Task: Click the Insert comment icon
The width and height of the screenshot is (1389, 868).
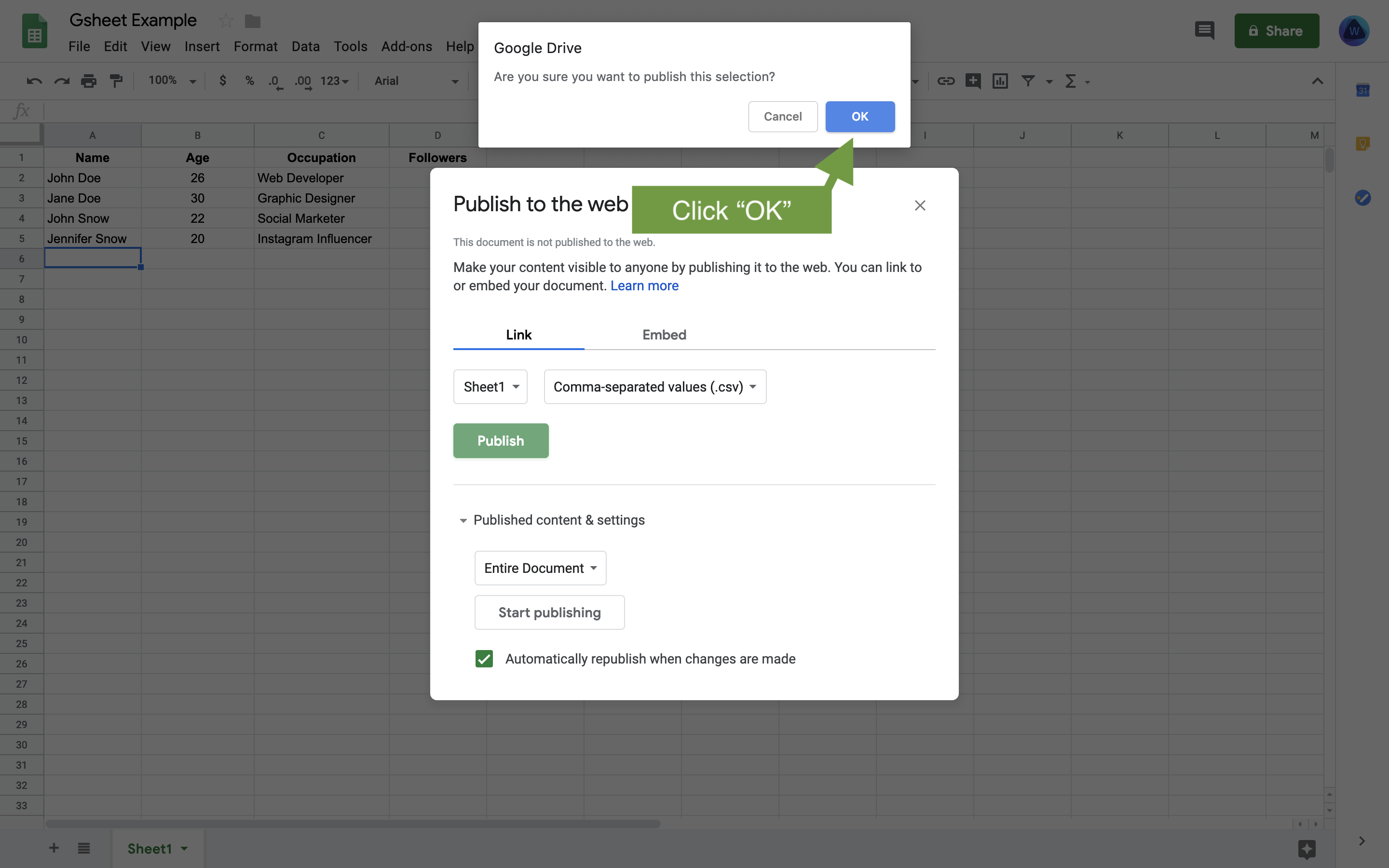Action: point(973,81)
